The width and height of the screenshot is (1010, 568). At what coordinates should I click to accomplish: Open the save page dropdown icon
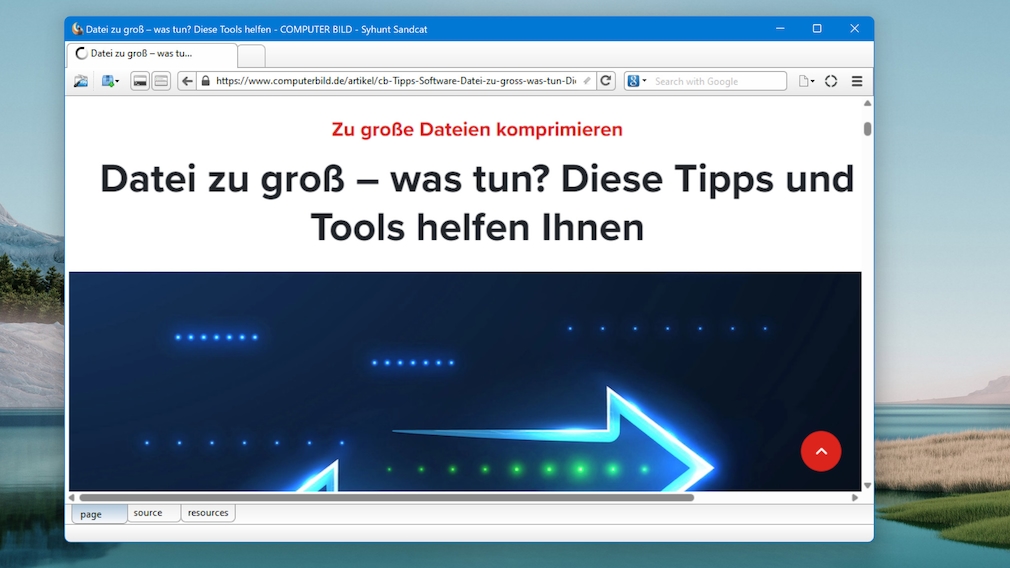pyautogui.click(x=110, y=81)
